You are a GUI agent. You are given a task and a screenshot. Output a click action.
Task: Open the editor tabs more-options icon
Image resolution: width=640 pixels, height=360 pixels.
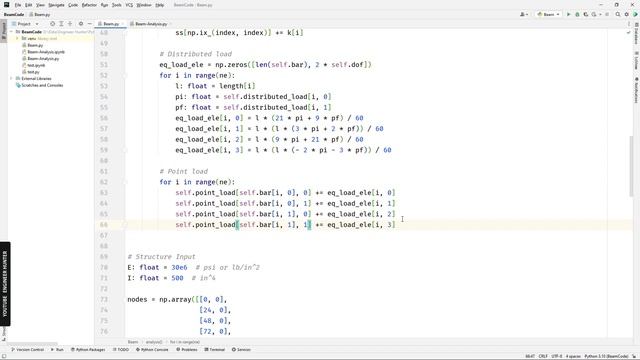pyautogui.click(x=629, y=24)
